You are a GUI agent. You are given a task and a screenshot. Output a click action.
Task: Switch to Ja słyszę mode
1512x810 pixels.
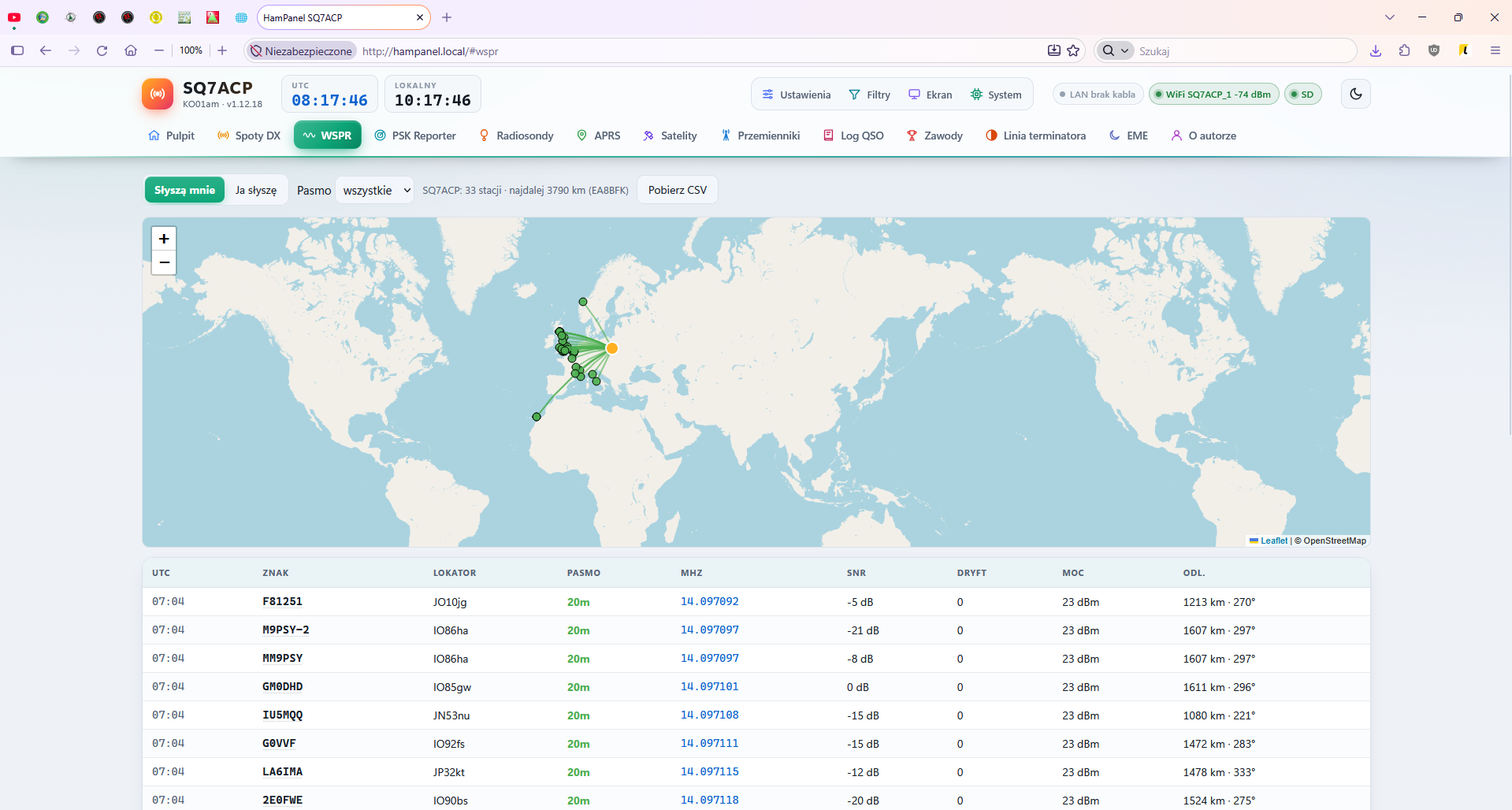coord(256,190)
